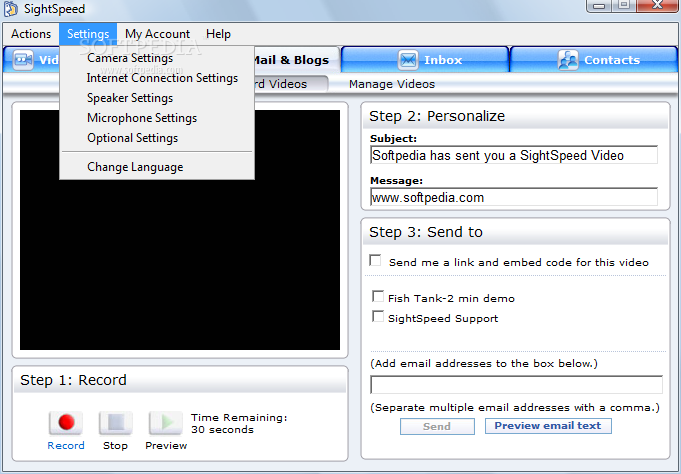
Task: Check the Fish Tank-2 min demo contact
Action: (378, 297)
